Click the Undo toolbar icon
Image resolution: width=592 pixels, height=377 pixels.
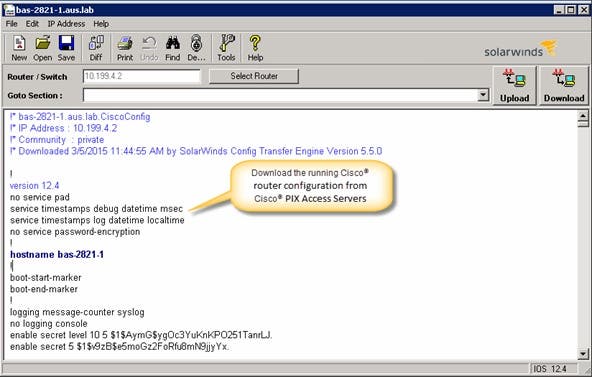[x=149, y=48]
